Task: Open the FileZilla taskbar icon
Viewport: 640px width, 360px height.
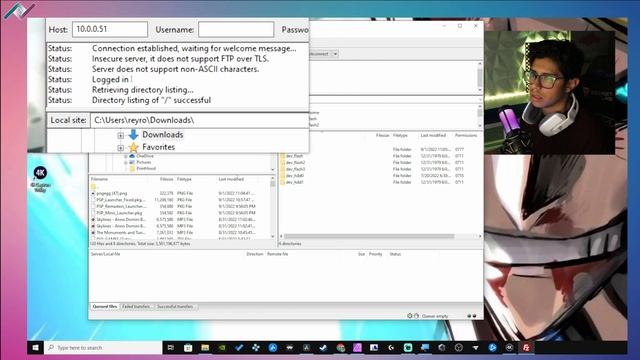Action: (x=526, y=348)
